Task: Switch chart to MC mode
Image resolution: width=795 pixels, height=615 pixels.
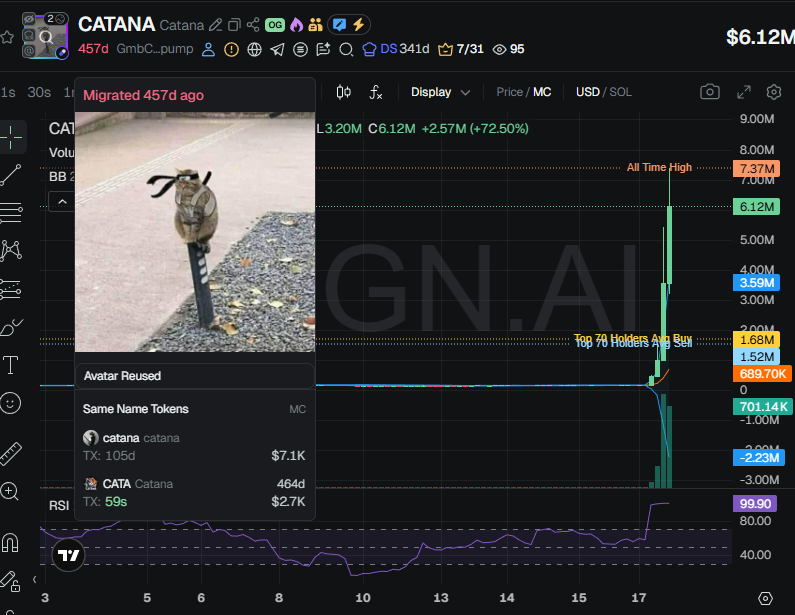Action: tap(542, 92)
